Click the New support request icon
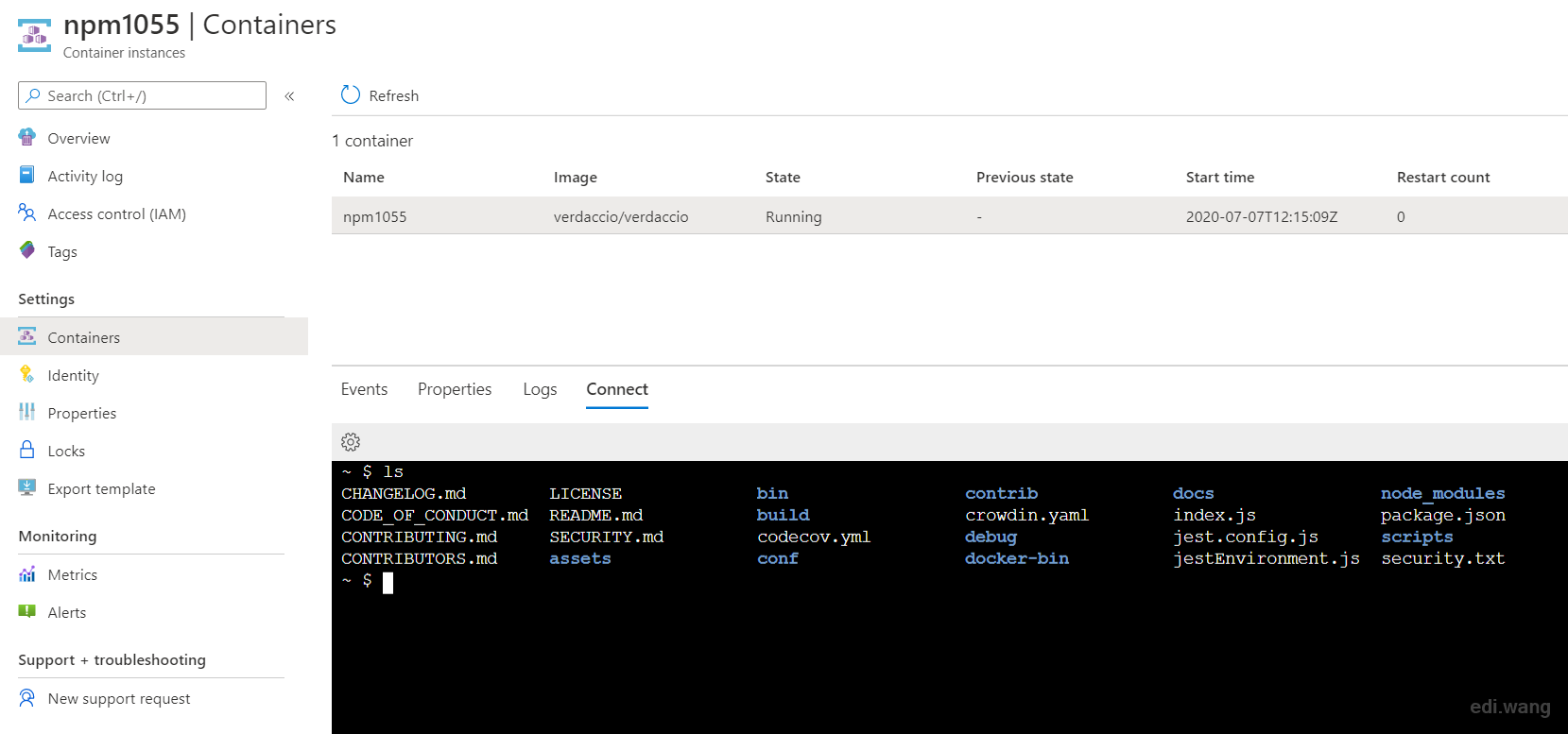Image resolution: width=1568 pixels, height=734 pixels. click(27, 697)
